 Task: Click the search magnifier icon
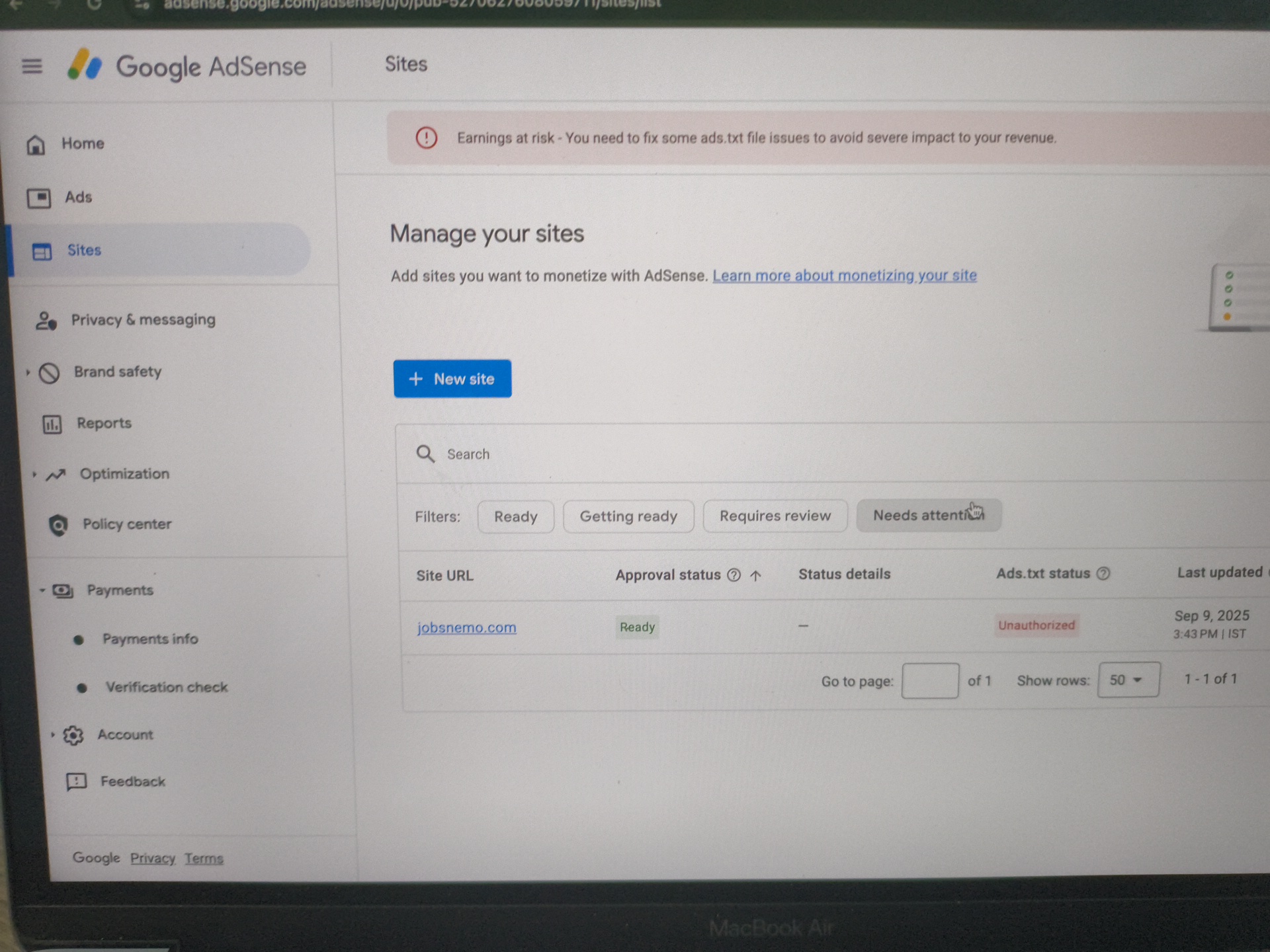[425, 454]
